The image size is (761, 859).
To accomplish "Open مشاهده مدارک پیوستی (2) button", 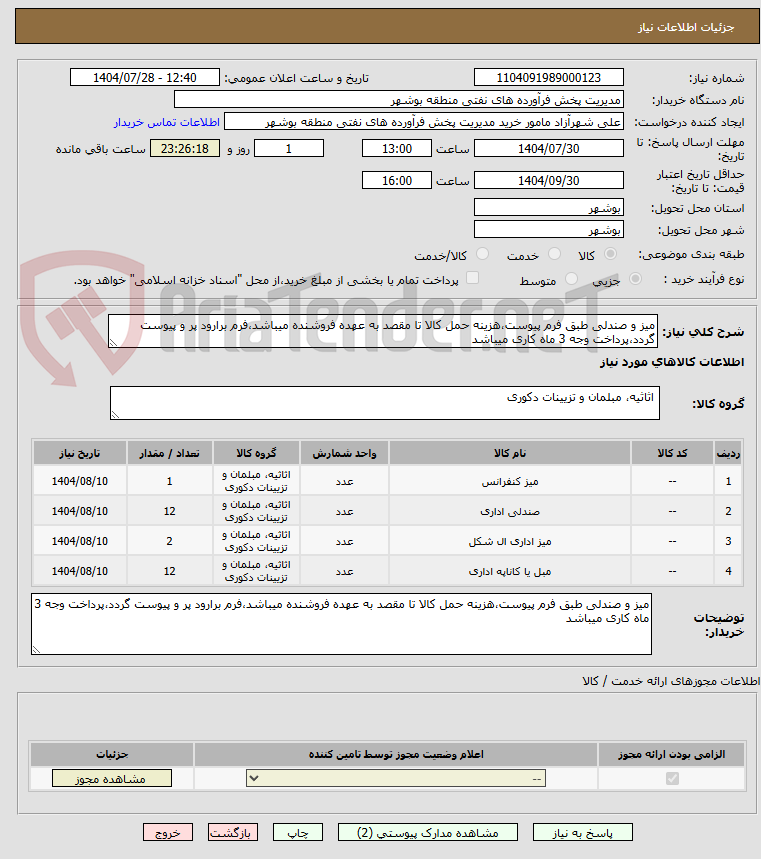I will [428, 833].
